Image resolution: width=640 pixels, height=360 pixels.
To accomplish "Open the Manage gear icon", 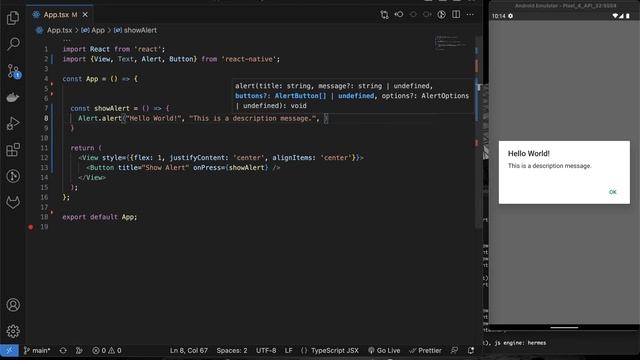I will point(13,331).
